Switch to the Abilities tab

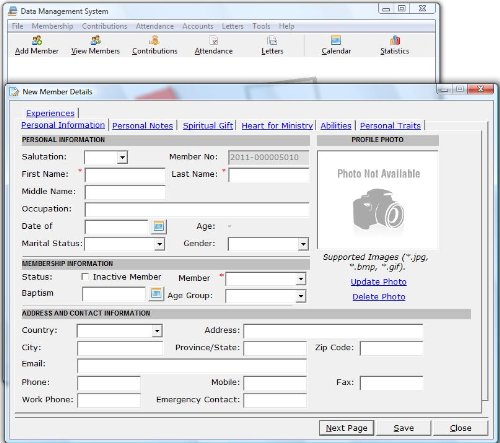(x=336, y=126)
